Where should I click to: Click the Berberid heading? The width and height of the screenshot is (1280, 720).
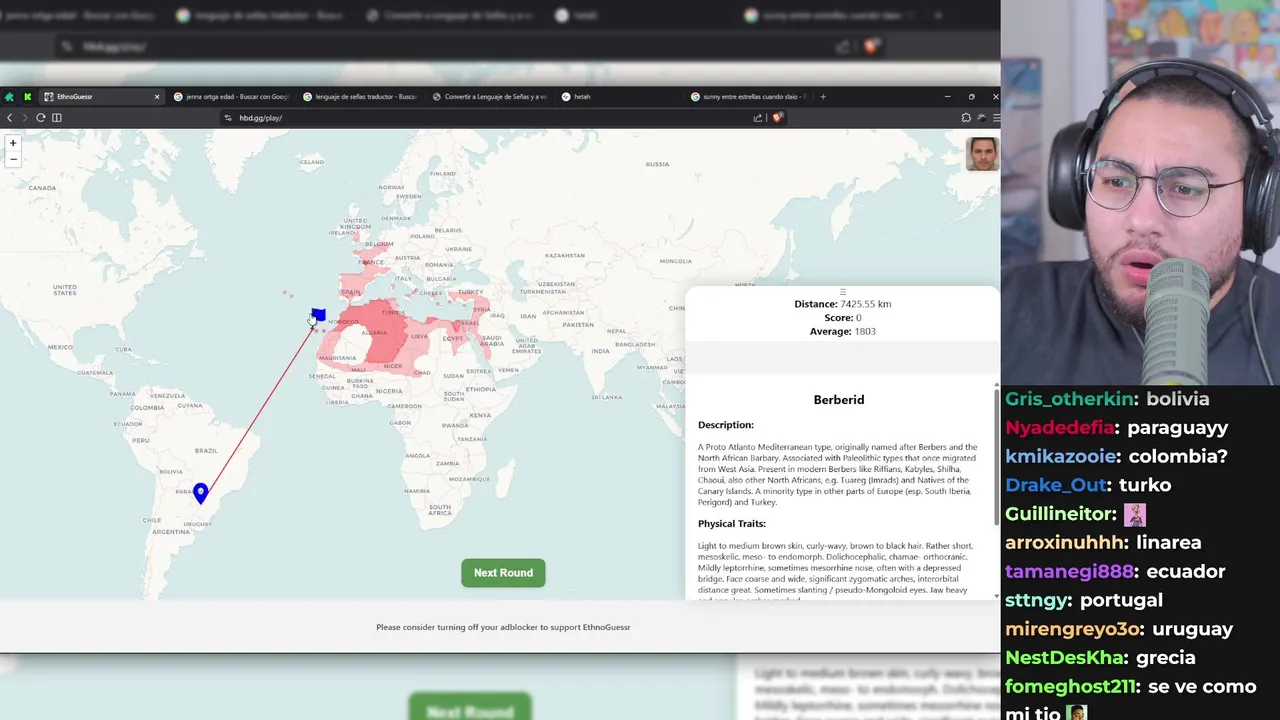839,400
